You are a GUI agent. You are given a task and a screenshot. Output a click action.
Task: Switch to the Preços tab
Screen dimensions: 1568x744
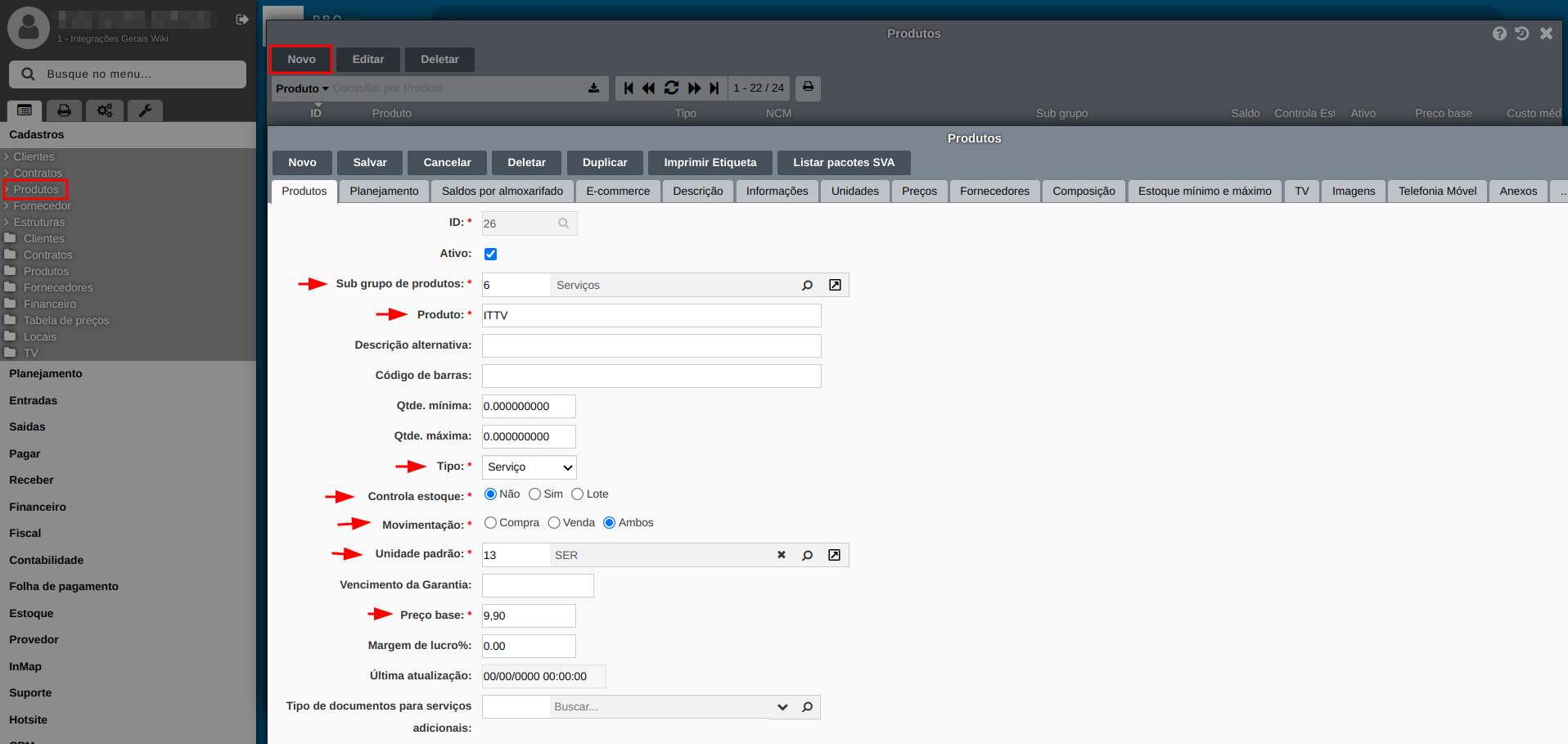tap(919, 192)
